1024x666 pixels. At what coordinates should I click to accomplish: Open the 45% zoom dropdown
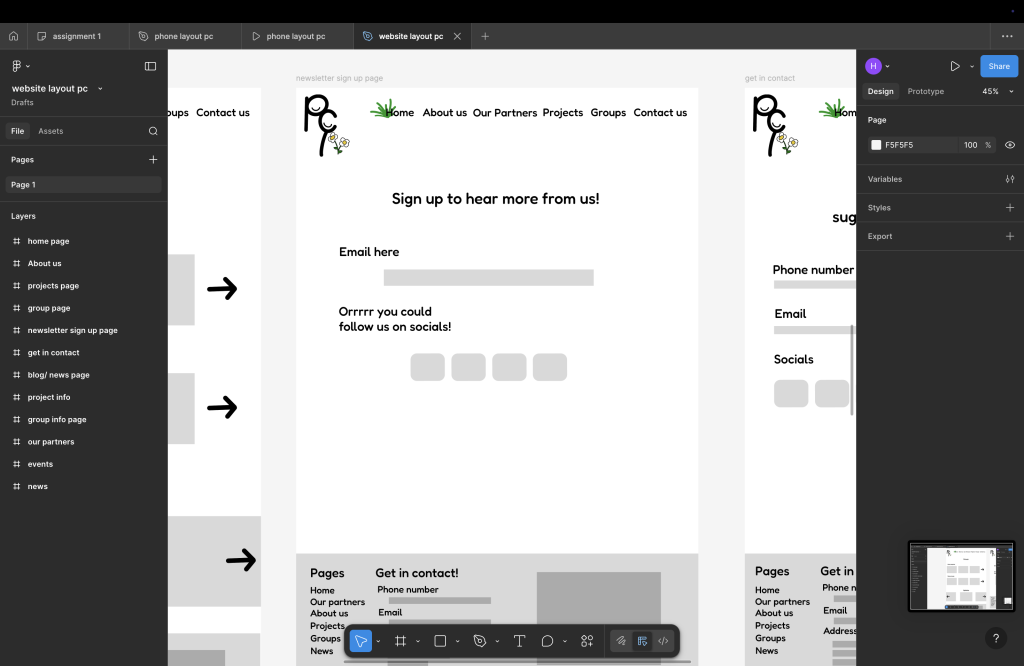click(995, 91)
